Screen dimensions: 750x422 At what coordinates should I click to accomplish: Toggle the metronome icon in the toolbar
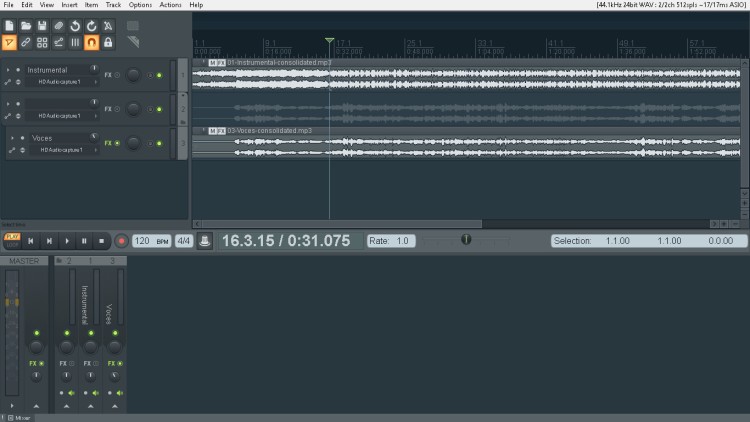[108, 25]
